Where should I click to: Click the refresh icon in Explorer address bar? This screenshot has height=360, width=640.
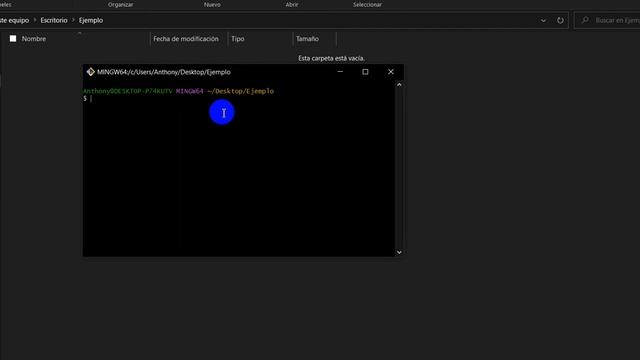(560, 20)
